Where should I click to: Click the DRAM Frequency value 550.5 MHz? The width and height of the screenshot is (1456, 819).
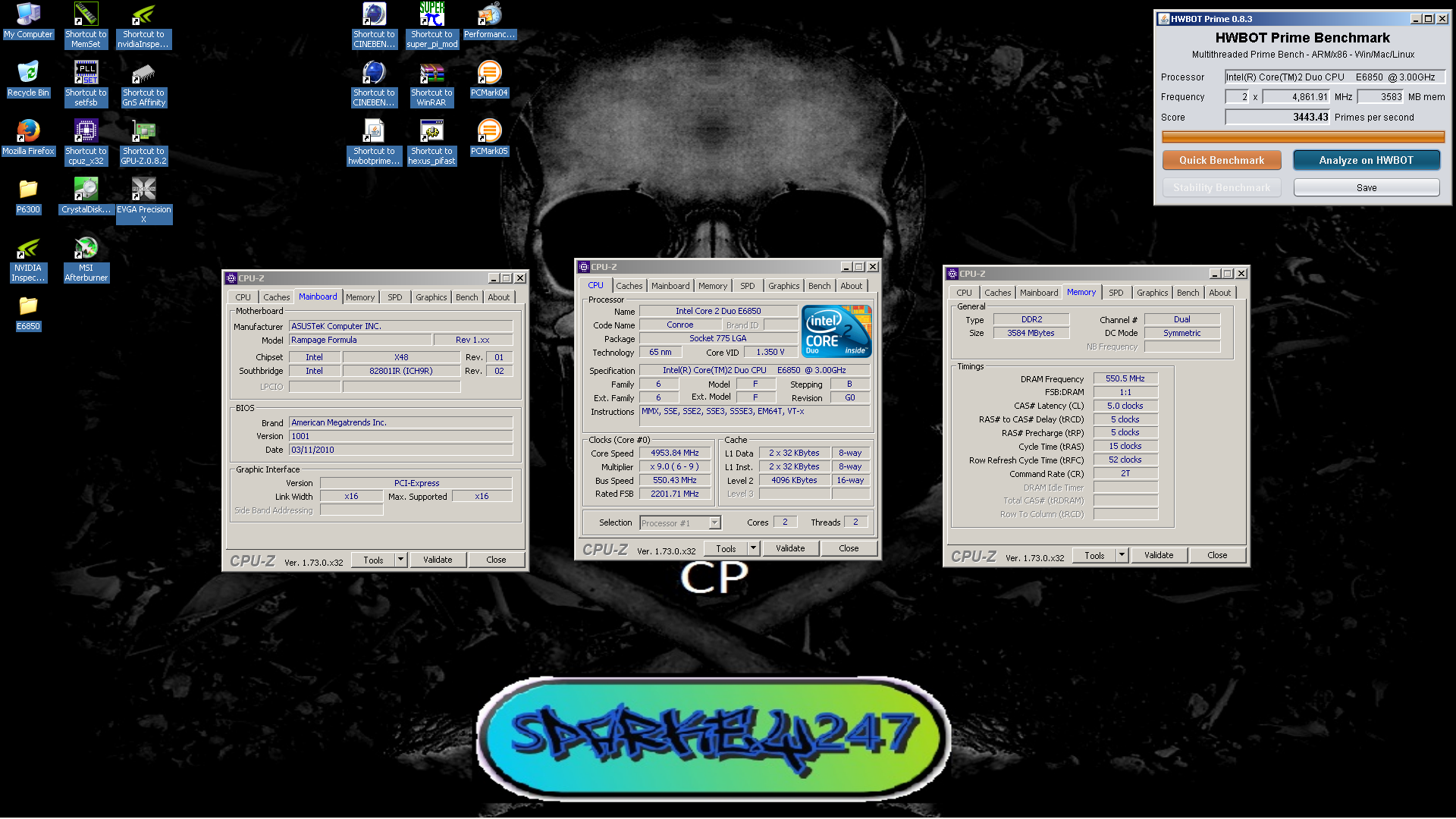(x=1125, y=378)
